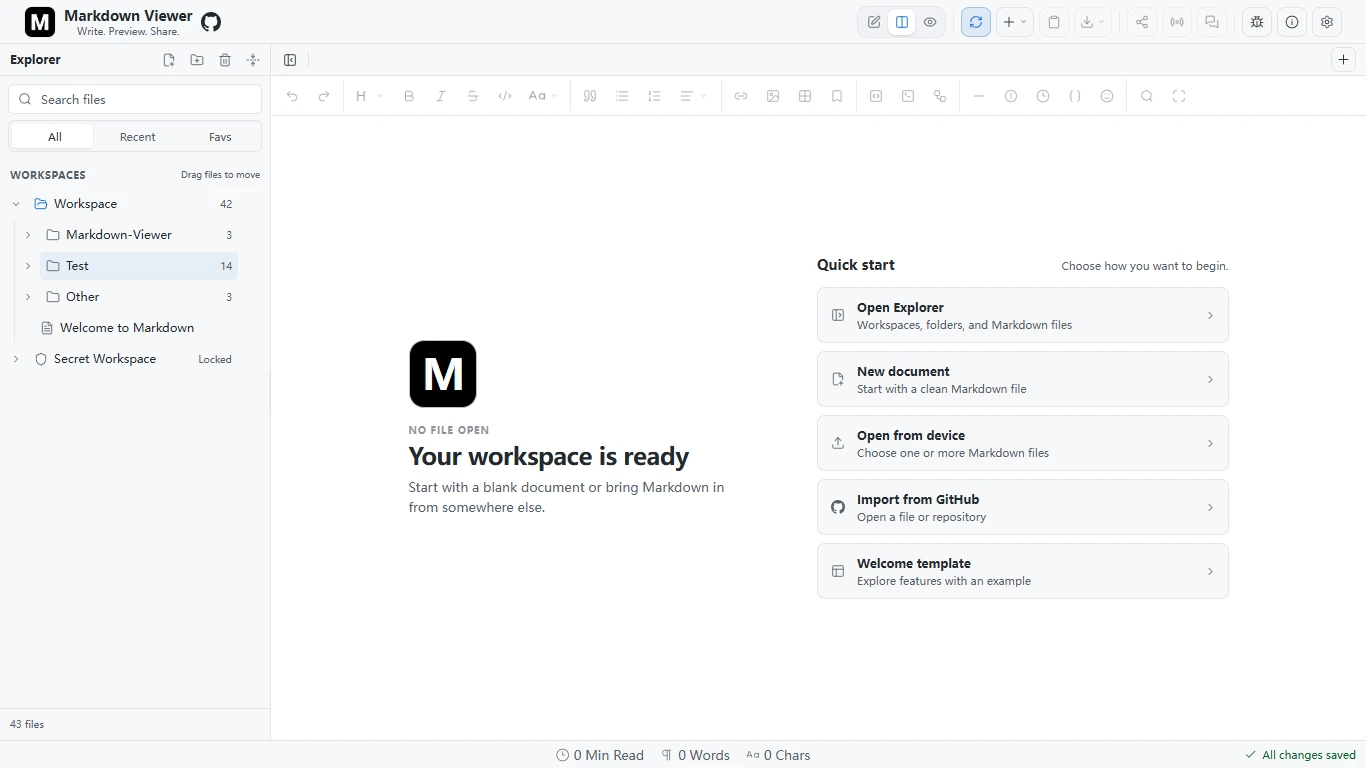
Task: Create a new folder in Explorer
Action: pos(197,60)
